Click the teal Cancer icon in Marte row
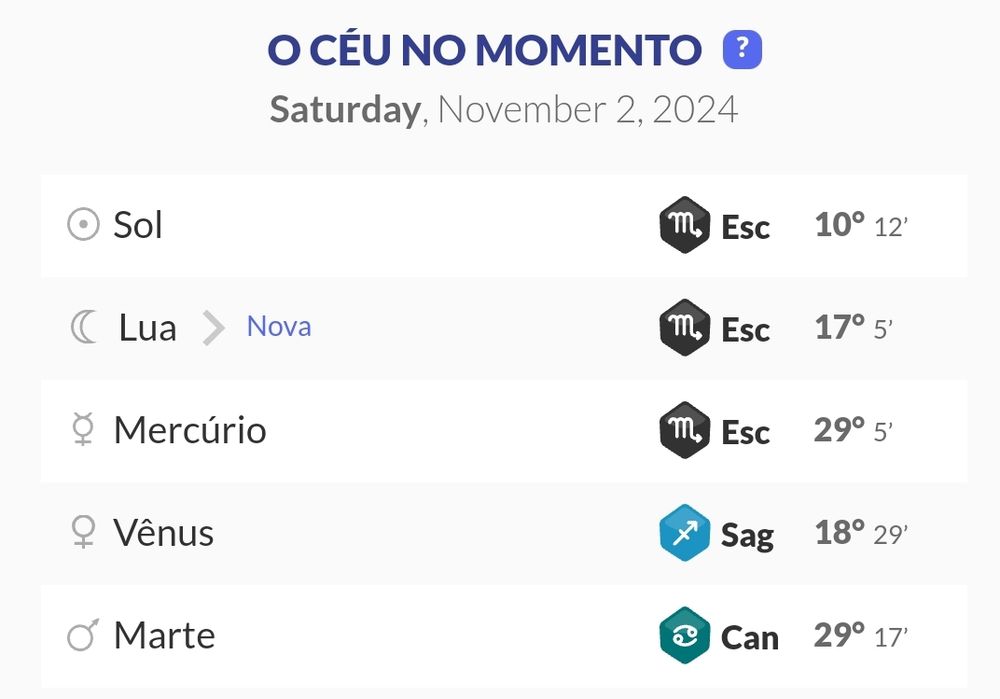This screenshot has height=699, width=1000. [x=685, y=636]
